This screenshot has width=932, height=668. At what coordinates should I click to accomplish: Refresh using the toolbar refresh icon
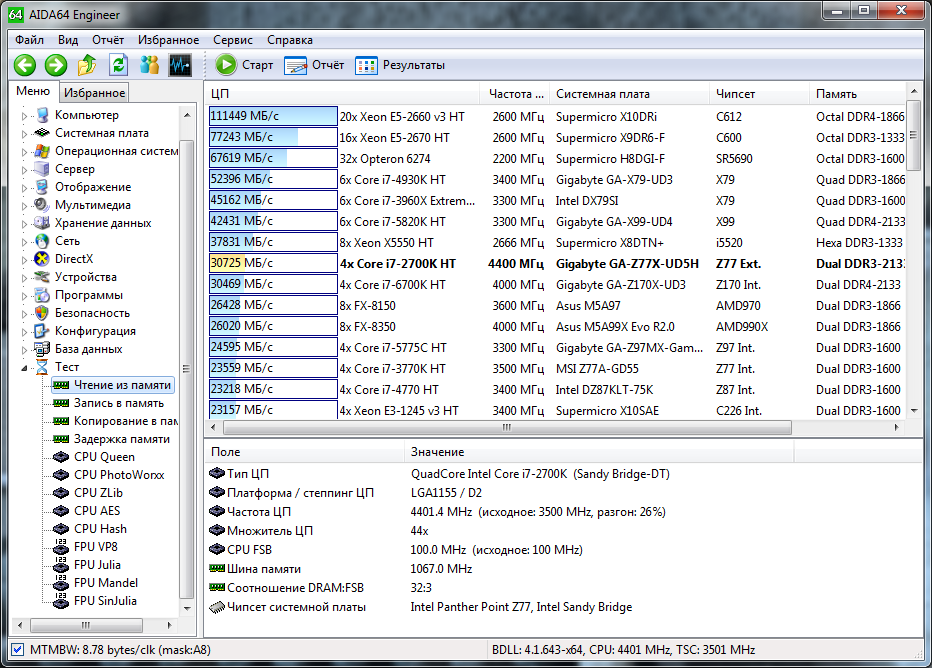(118, 65)
